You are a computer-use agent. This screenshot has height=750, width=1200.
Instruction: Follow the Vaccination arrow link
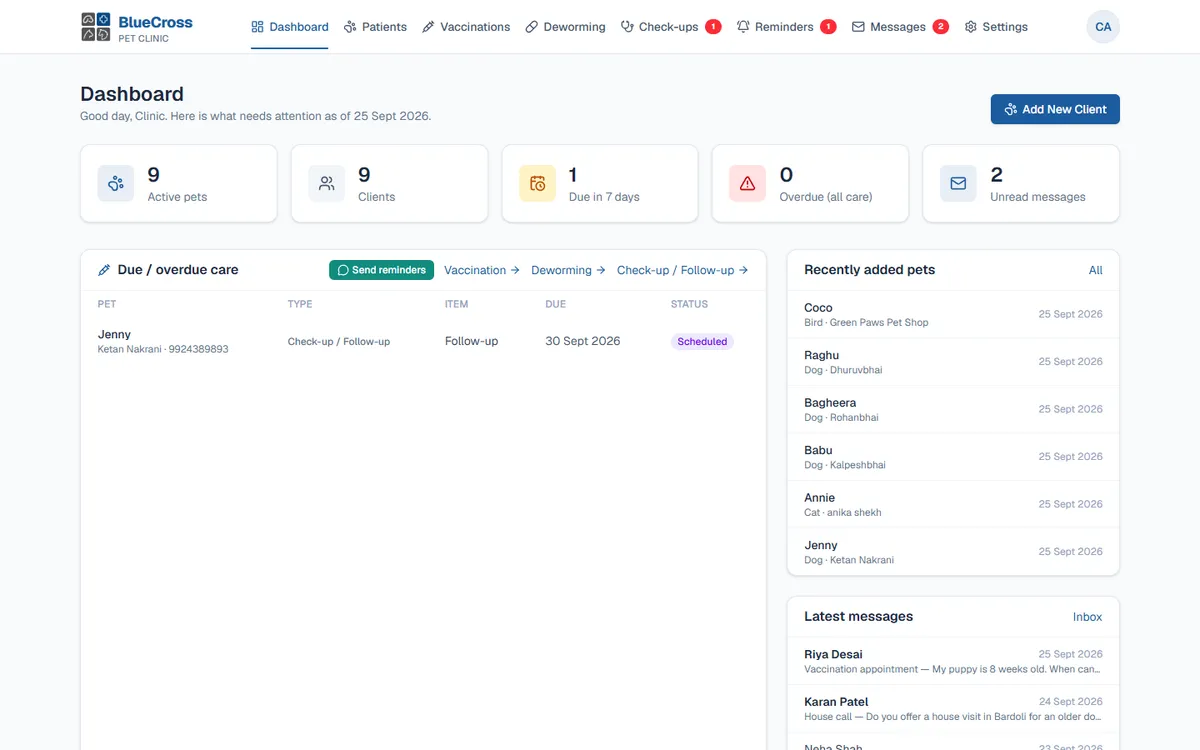tap(482, 270)
